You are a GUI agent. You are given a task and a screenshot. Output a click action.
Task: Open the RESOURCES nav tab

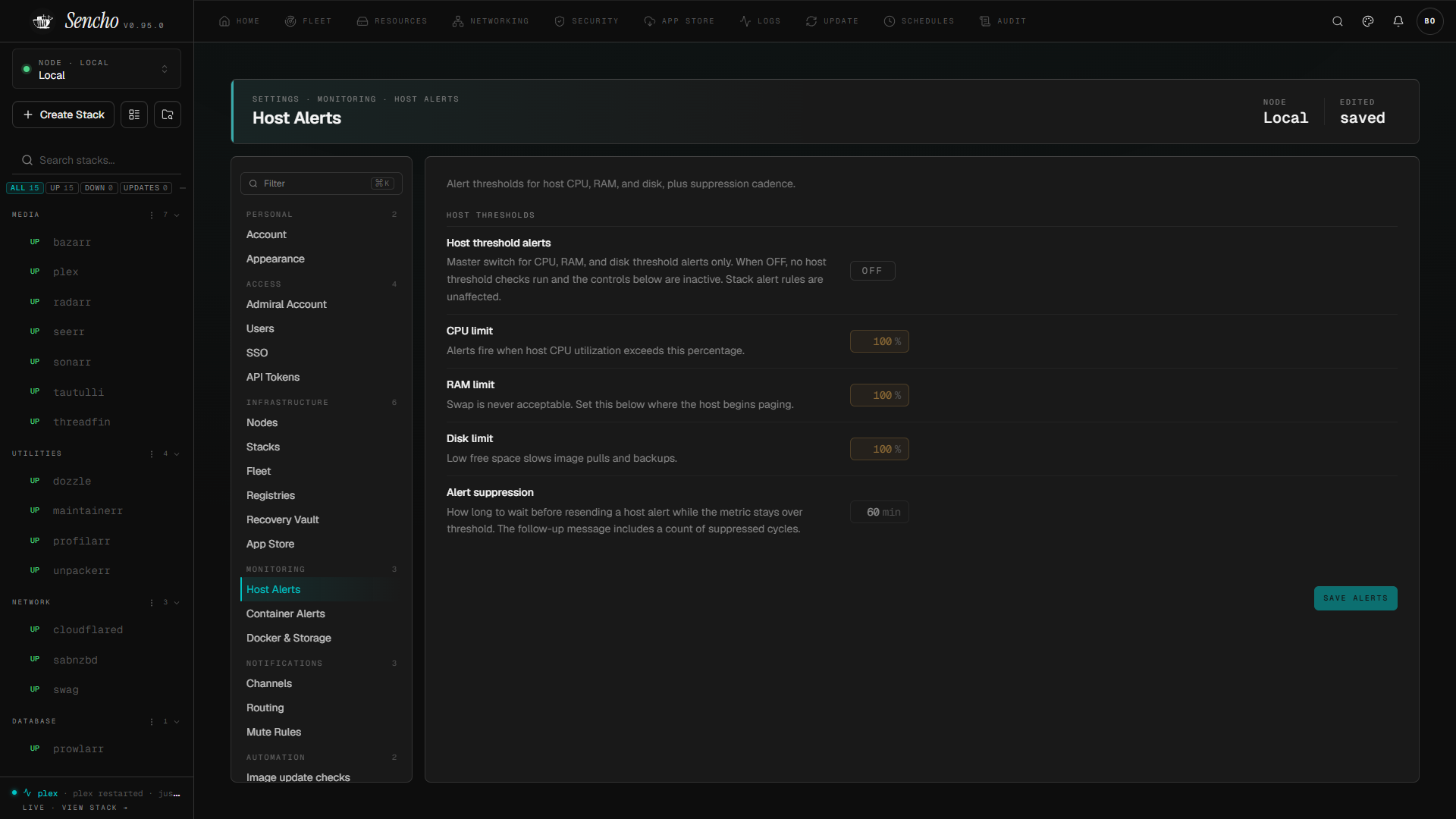tap(392, 21)
